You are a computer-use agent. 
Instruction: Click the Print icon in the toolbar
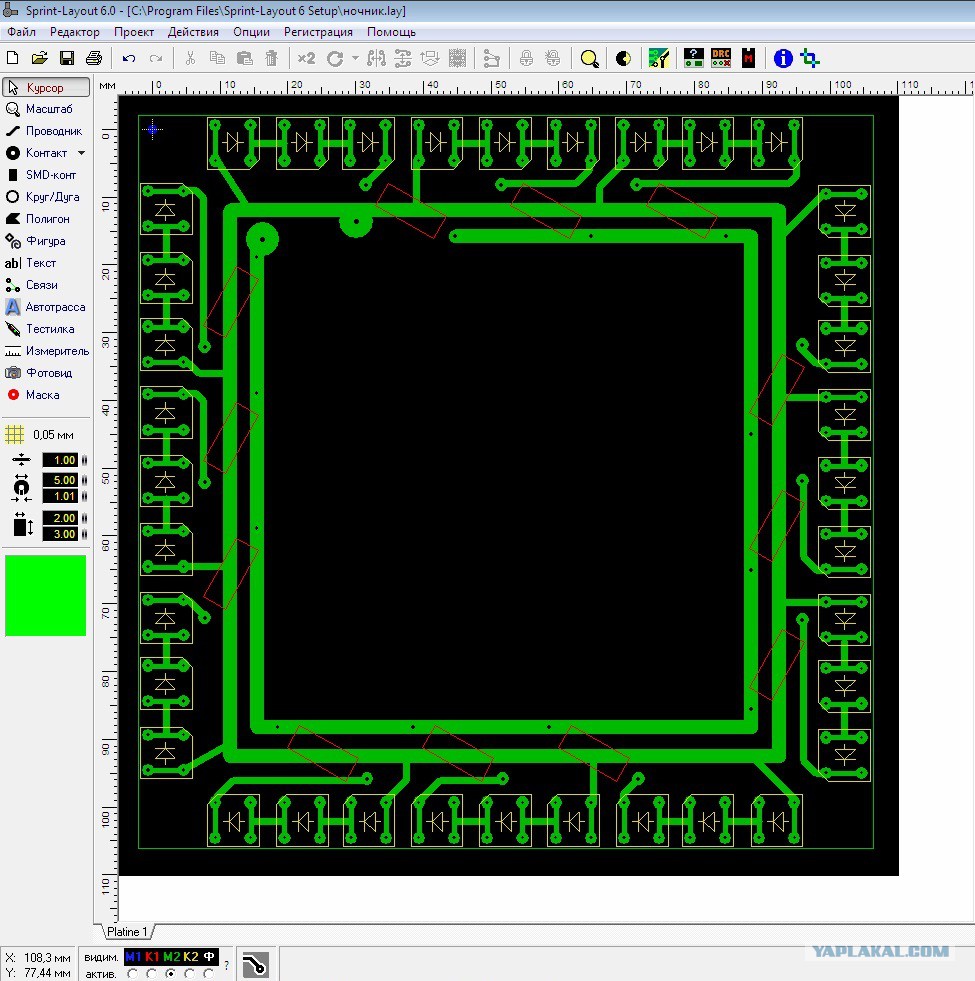(x=93, y=59)
